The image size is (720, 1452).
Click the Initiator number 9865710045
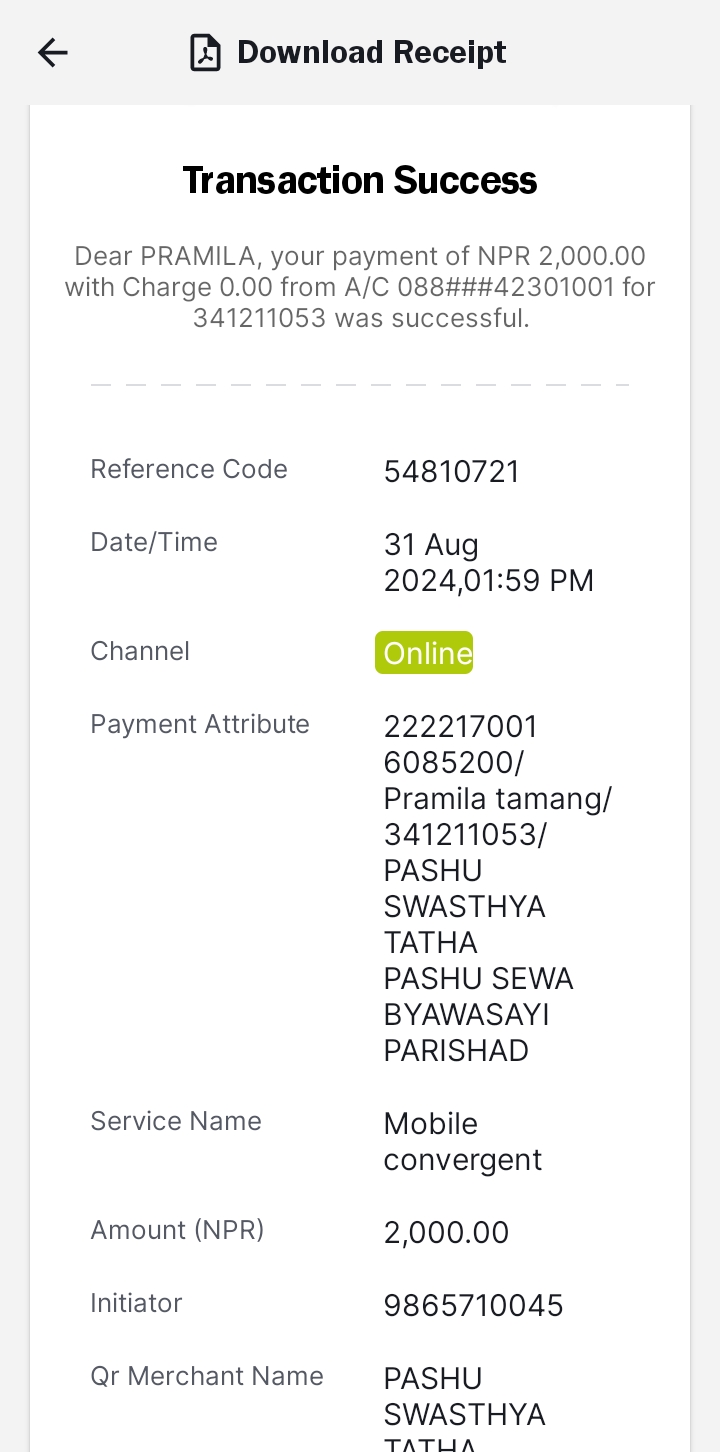coord(474,1305)
